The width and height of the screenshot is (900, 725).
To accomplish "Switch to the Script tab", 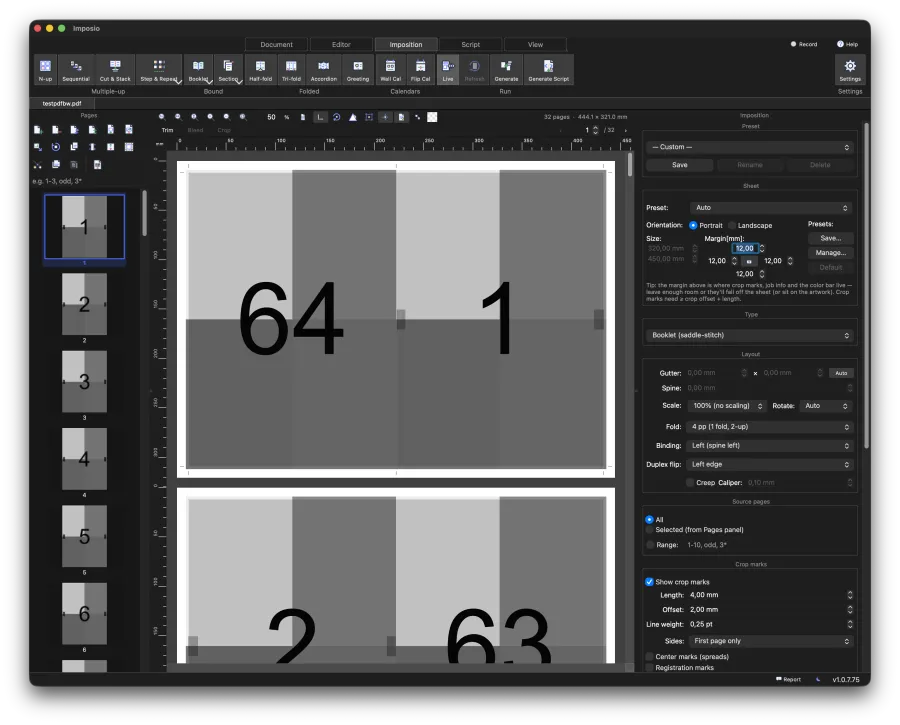I will point(471,44).
